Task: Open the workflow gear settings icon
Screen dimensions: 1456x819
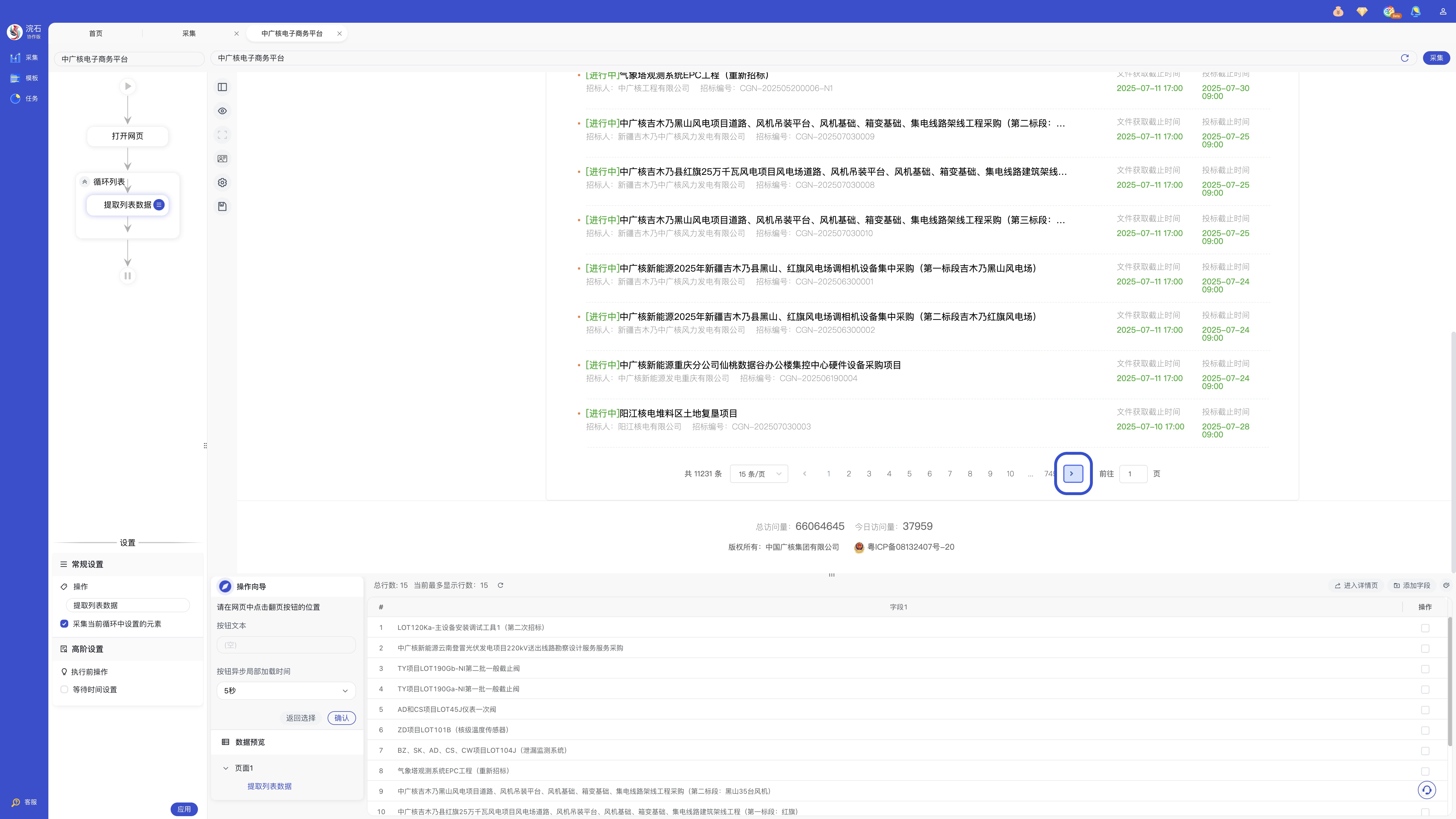Action: [x=222, y=183]
